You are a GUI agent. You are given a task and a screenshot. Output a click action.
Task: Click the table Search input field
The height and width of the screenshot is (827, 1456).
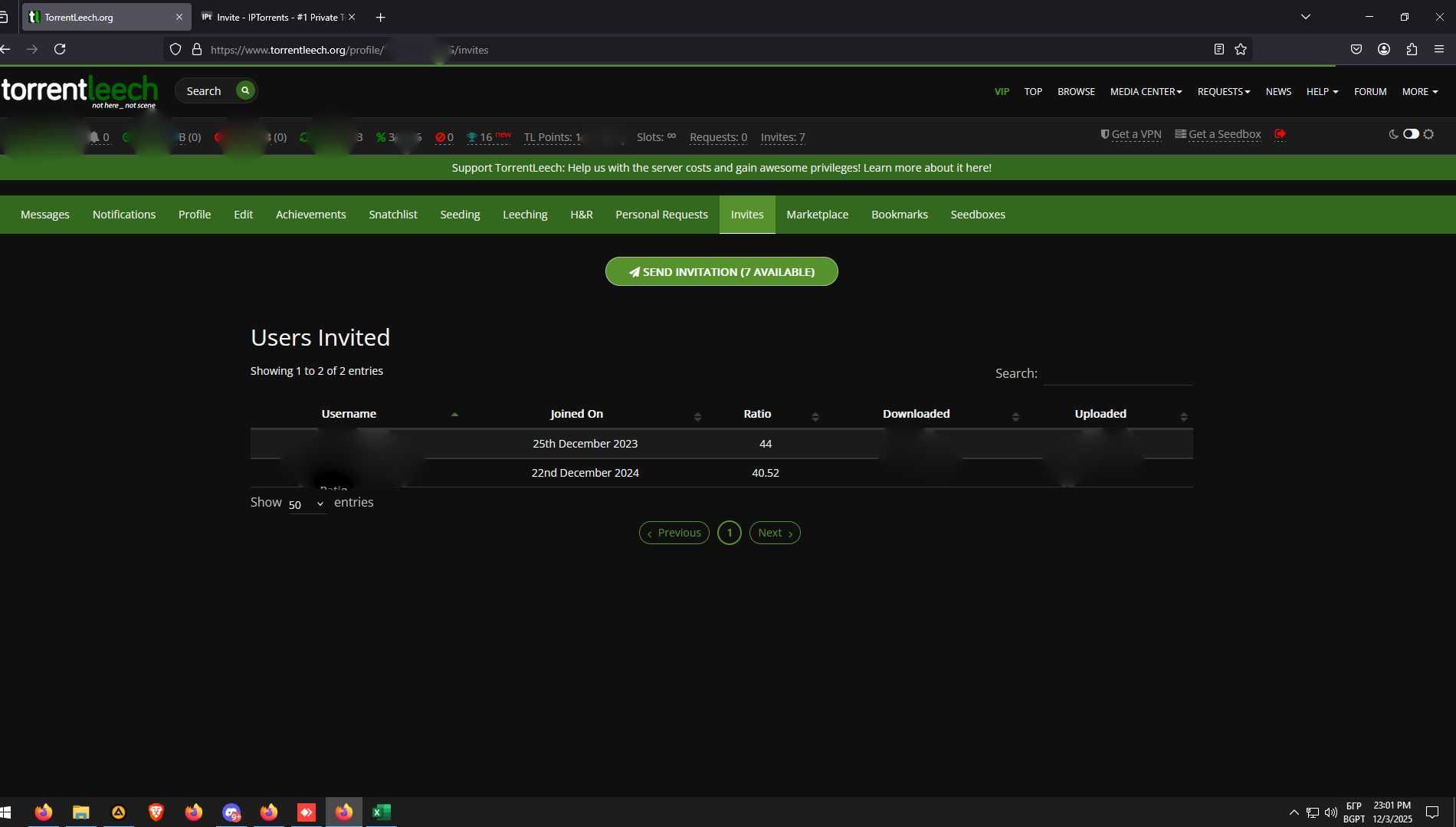[1118, 373]
